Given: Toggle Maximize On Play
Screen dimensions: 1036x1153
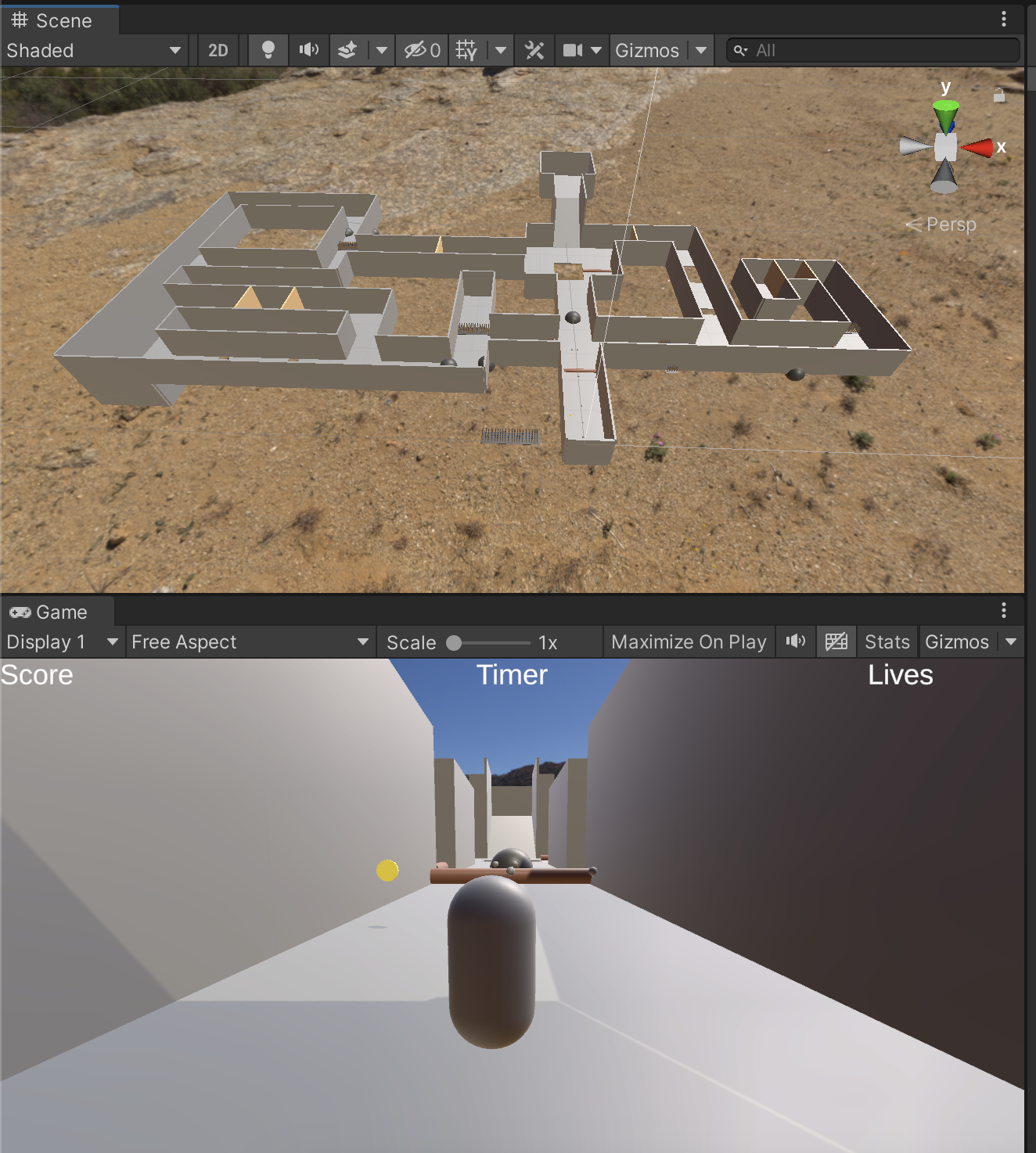Looking at the screenshot, I should [689, 641].
